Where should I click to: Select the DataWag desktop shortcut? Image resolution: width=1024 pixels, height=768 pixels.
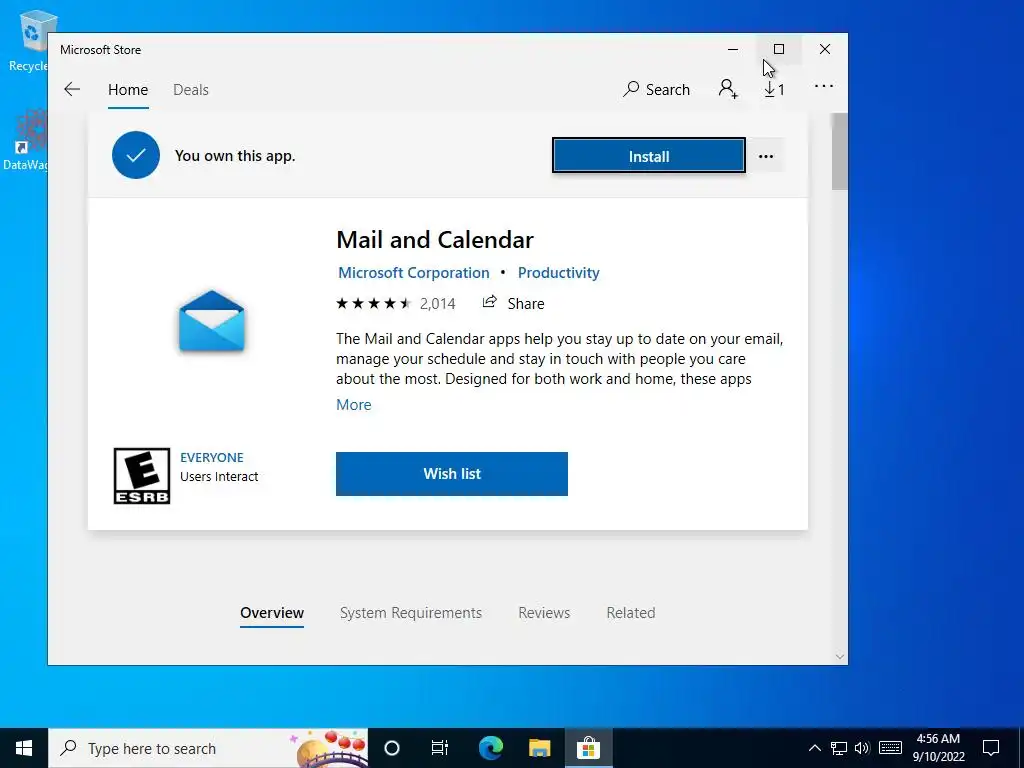(26, 140)
